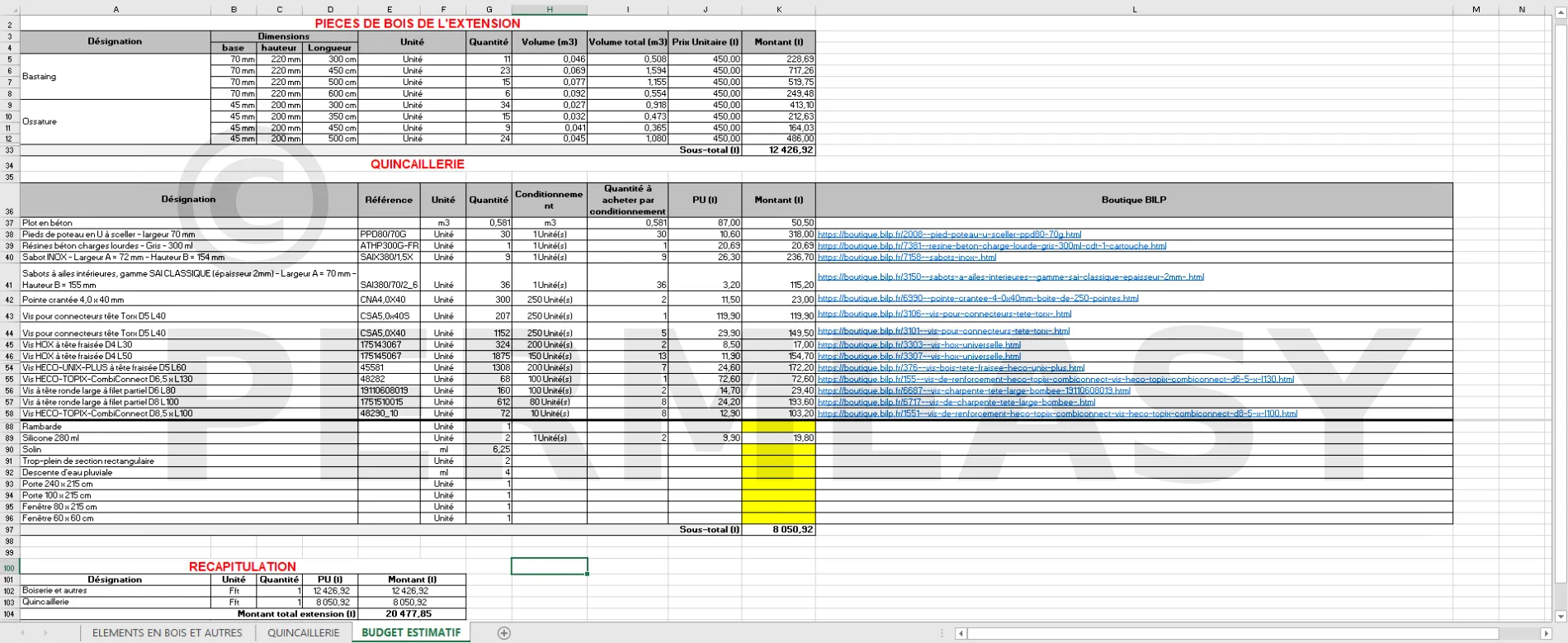This screenshot has width=1568, height=643.
Task: Open the 3101--vis-pour-connecteurs-tete-torx link
Action: pyautogui.click(x=943, y=331)
